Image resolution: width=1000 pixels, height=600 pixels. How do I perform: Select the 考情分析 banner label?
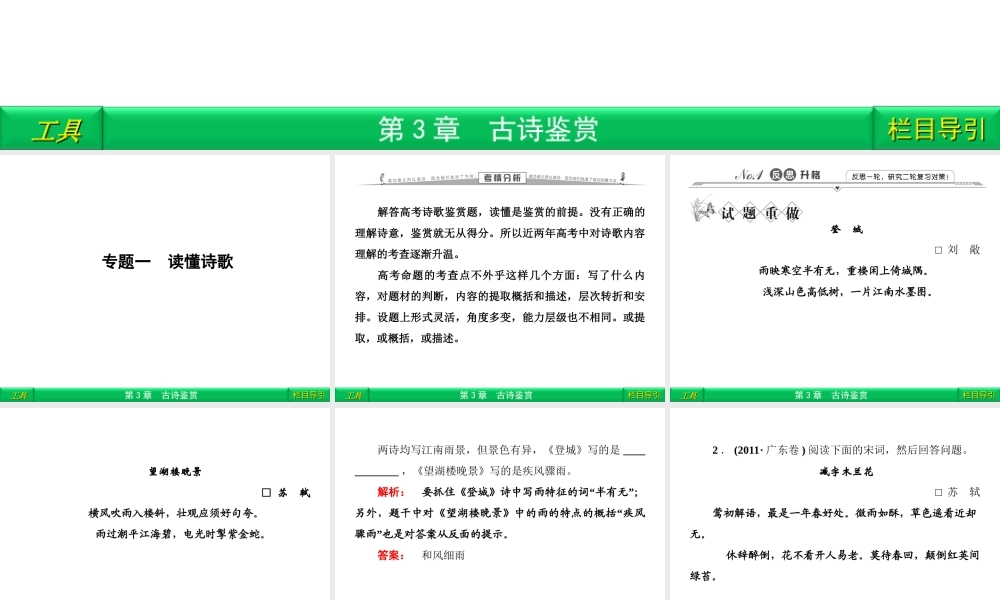point(502,178)
